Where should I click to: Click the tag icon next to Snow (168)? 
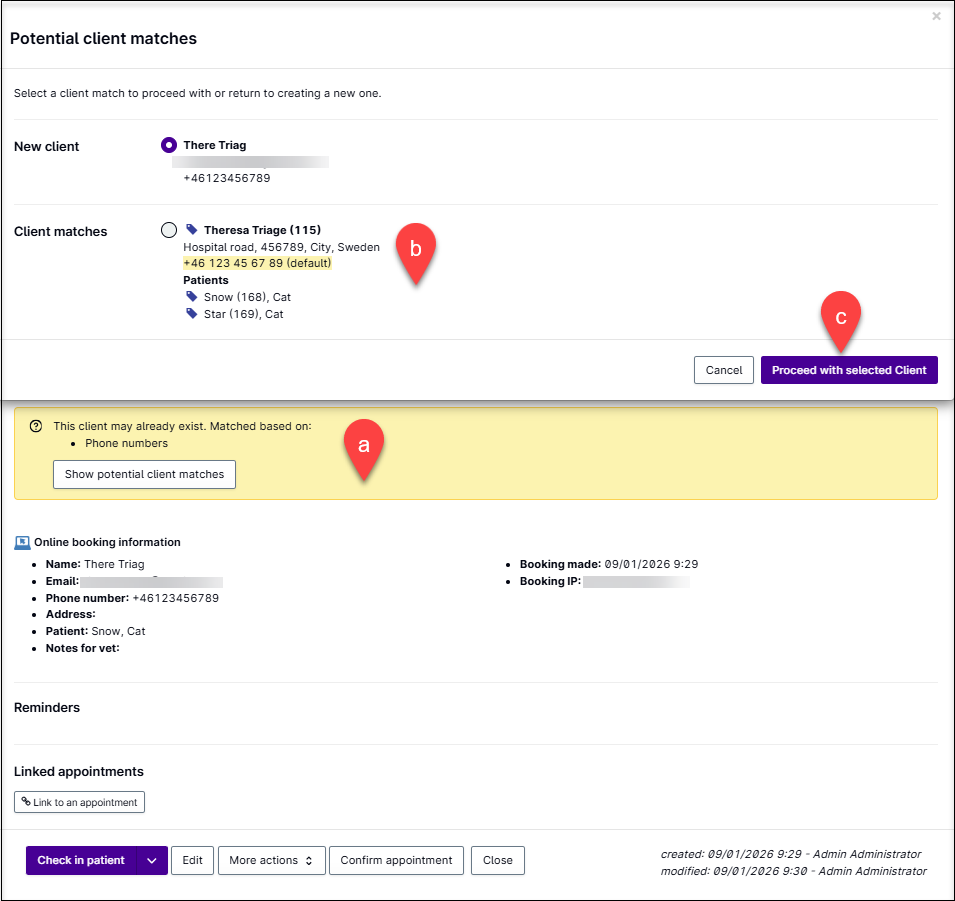192,296
